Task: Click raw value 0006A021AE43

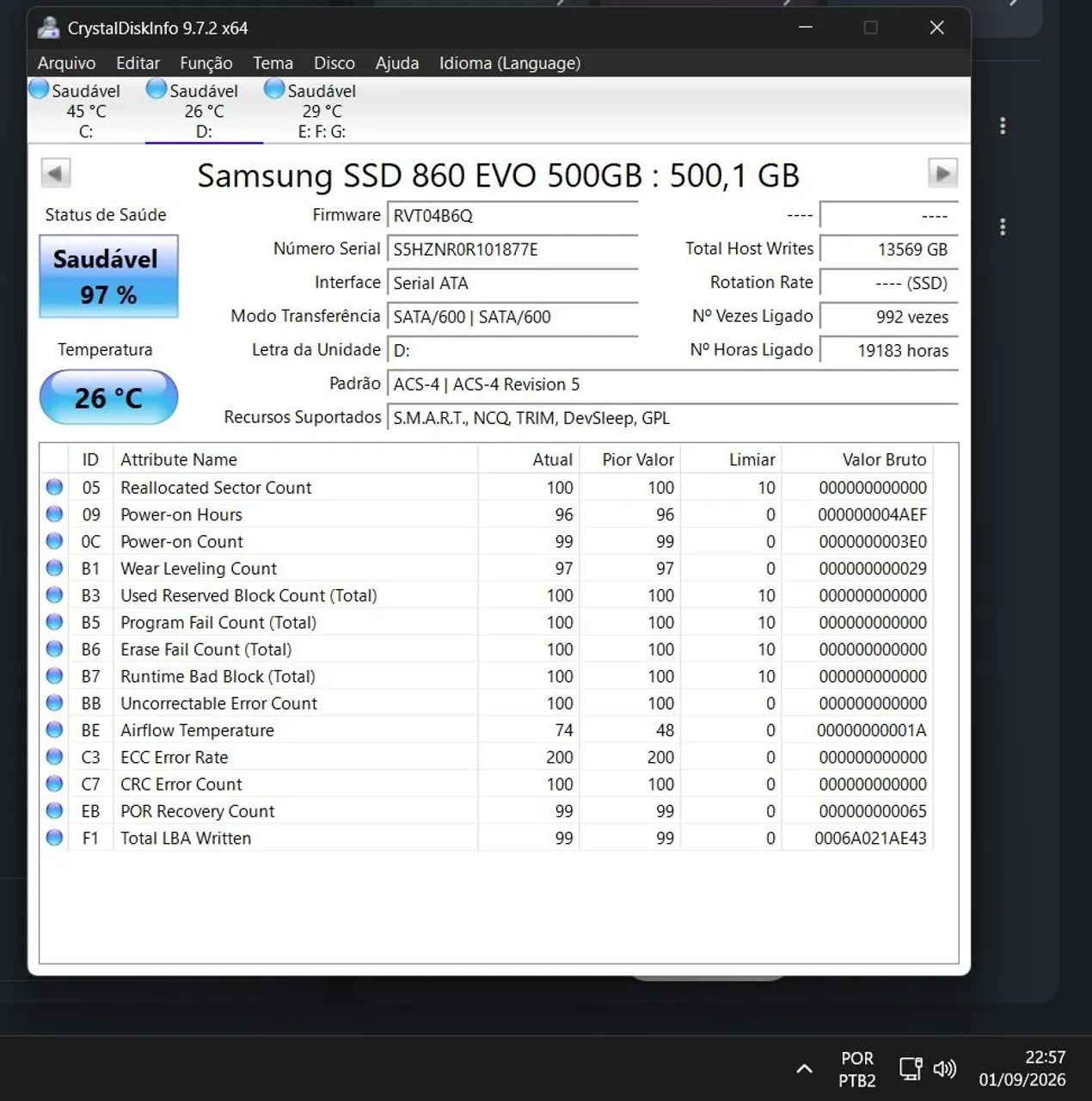Action: pos(870,839)
